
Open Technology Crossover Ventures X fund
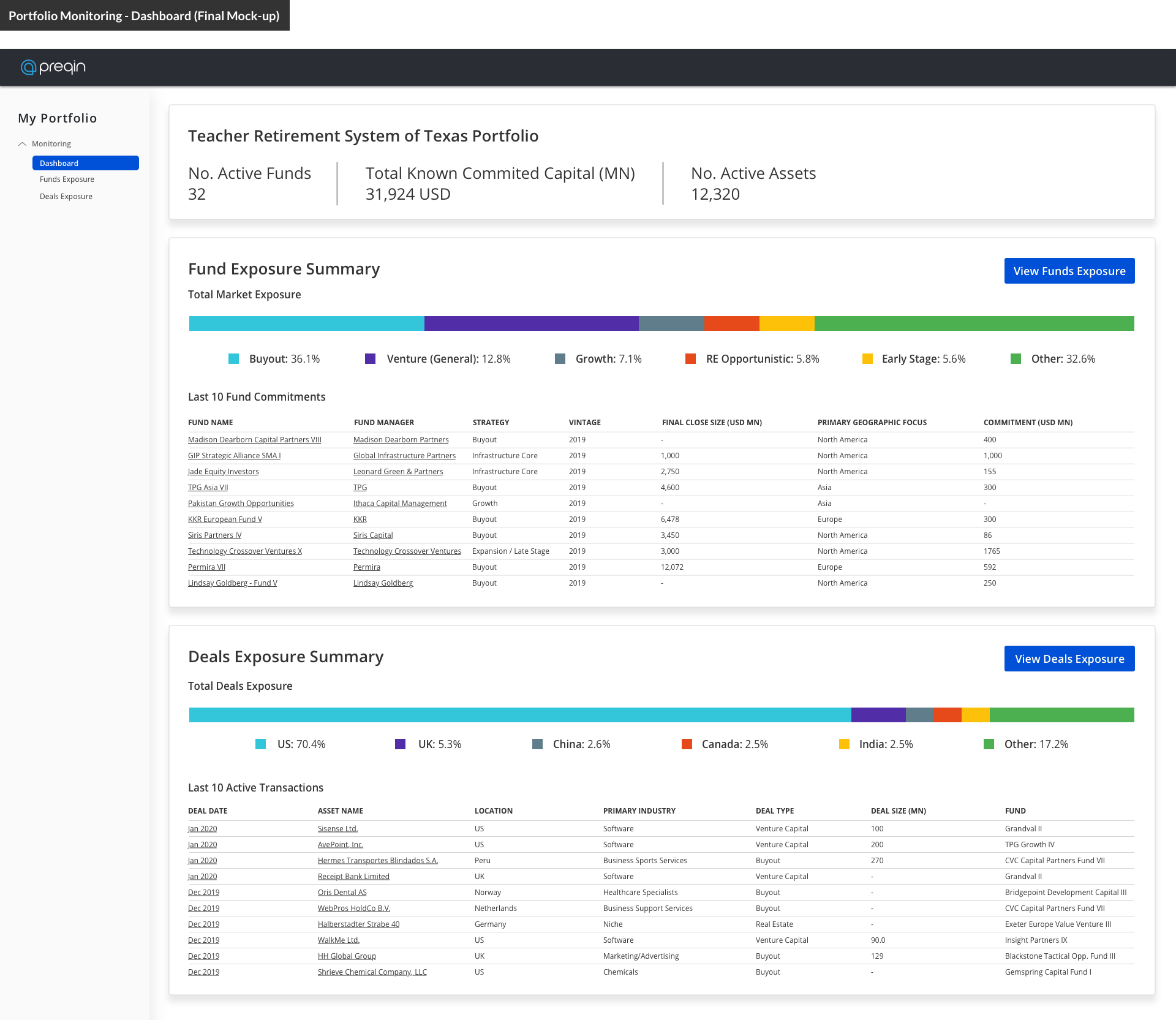(245, 551)
